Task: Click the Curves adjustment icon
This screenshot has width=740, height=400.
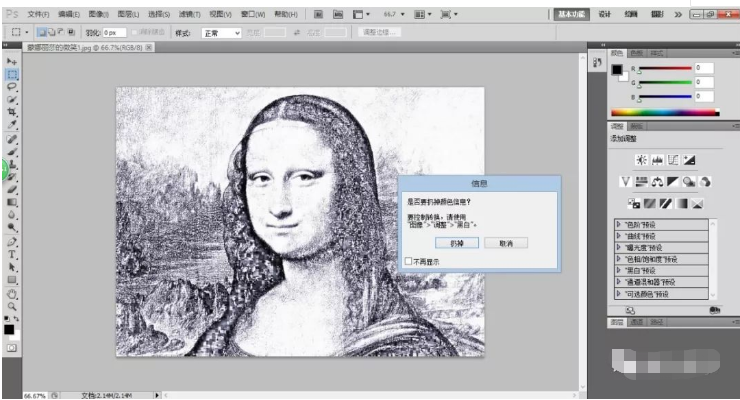Action: 673,160
